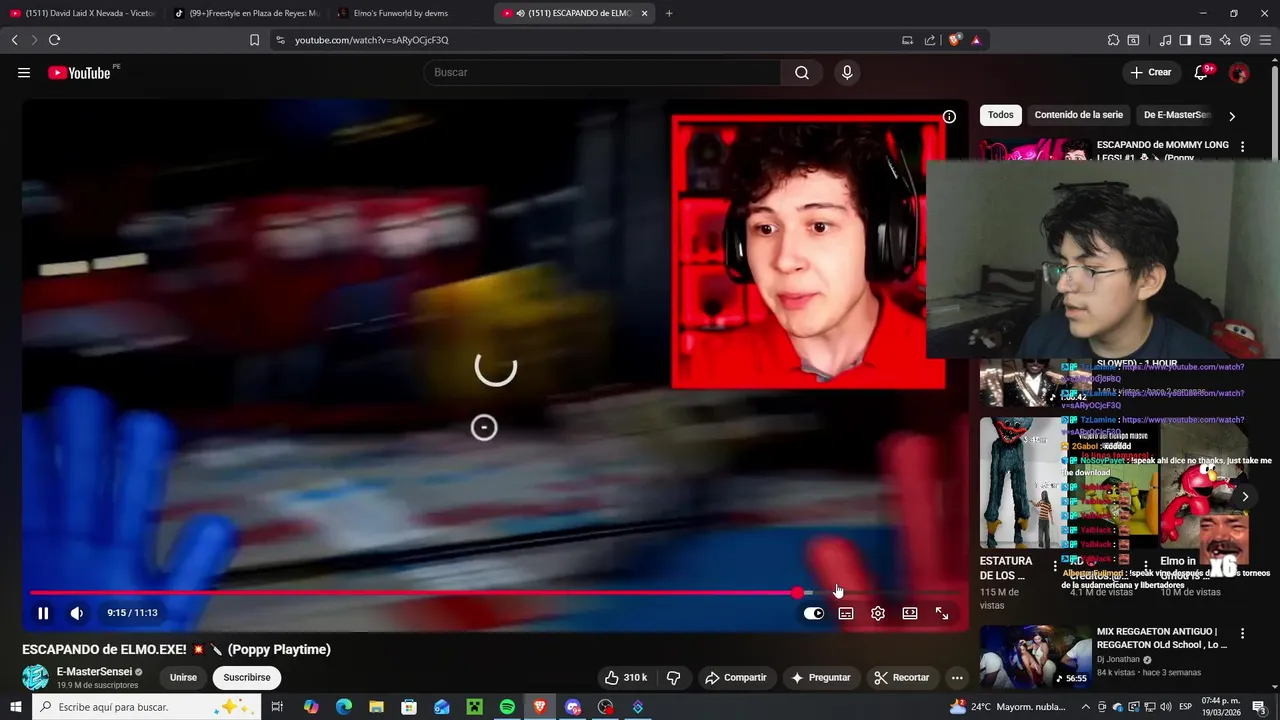
Task: Click the Recortar clip button
Action: click(x=902, y=677)
